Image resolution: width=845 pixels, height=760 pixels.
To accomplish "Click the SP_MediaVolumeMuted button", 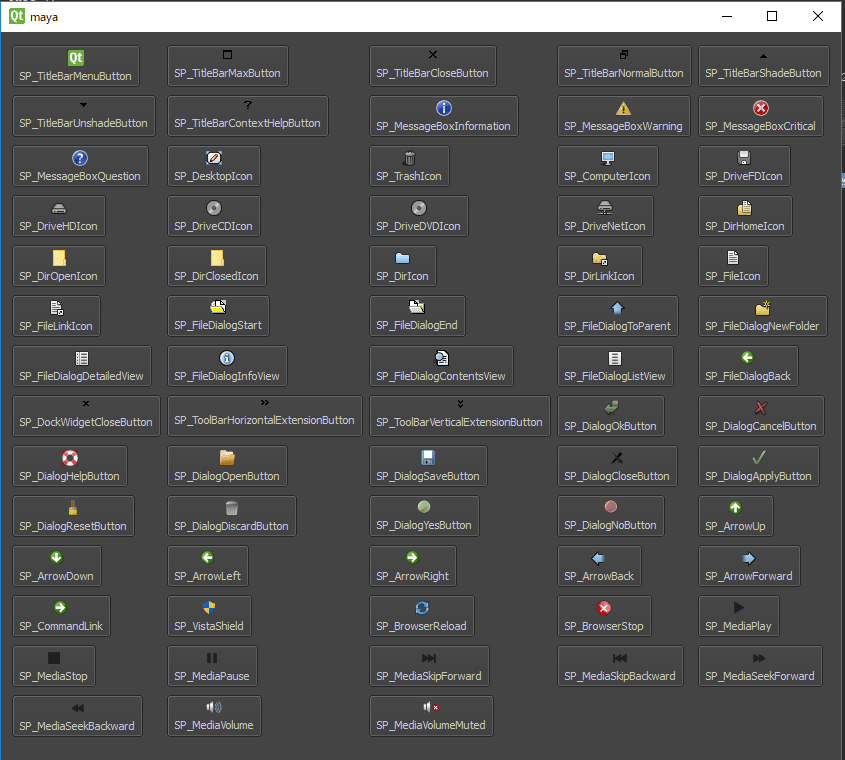I will pyautogui.click(x=430, y=716).
